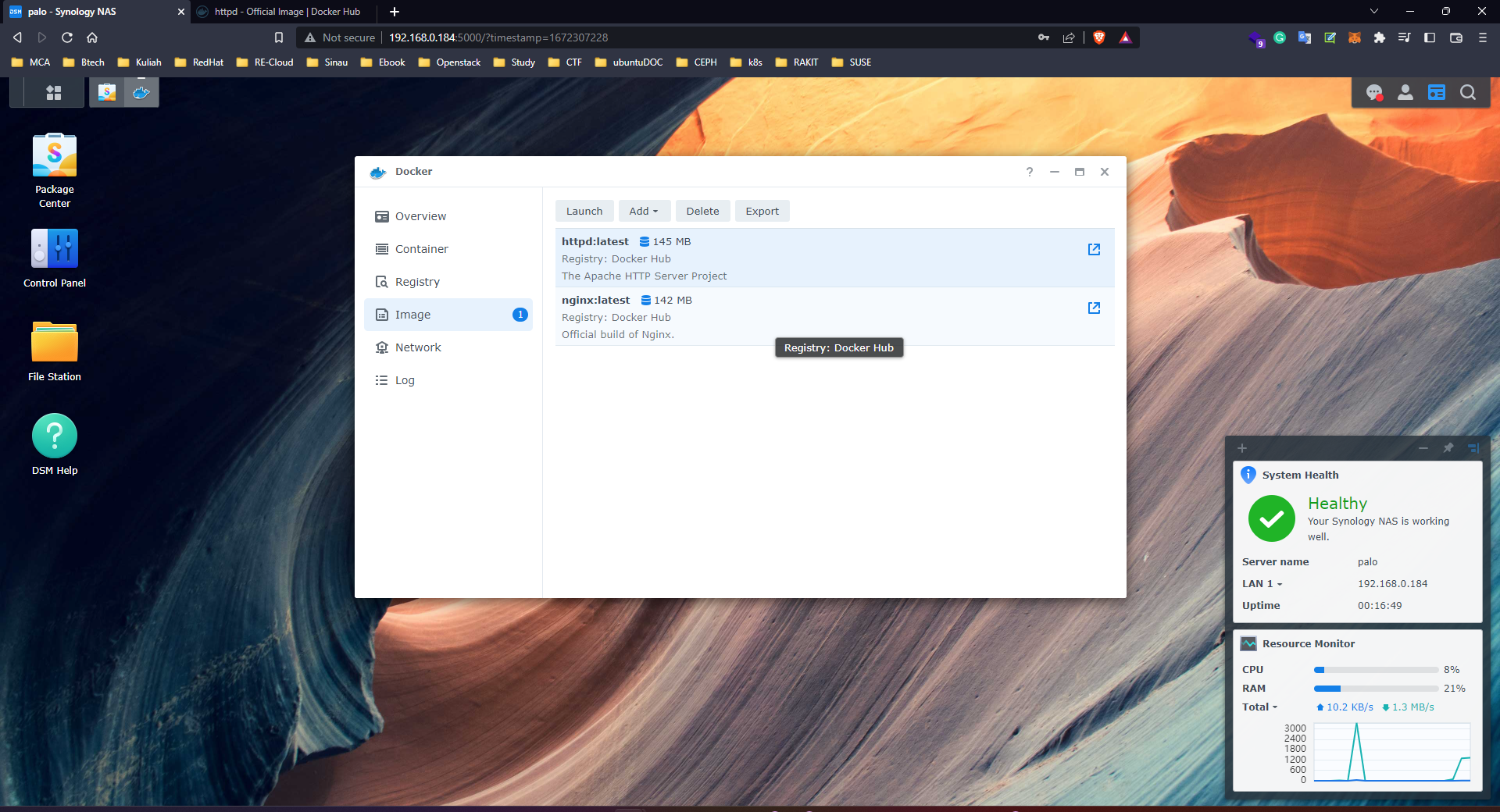Open external link for httpd:latest image
The height and width of the screenshot is (812, 1500).
[x=1094, y=249]
